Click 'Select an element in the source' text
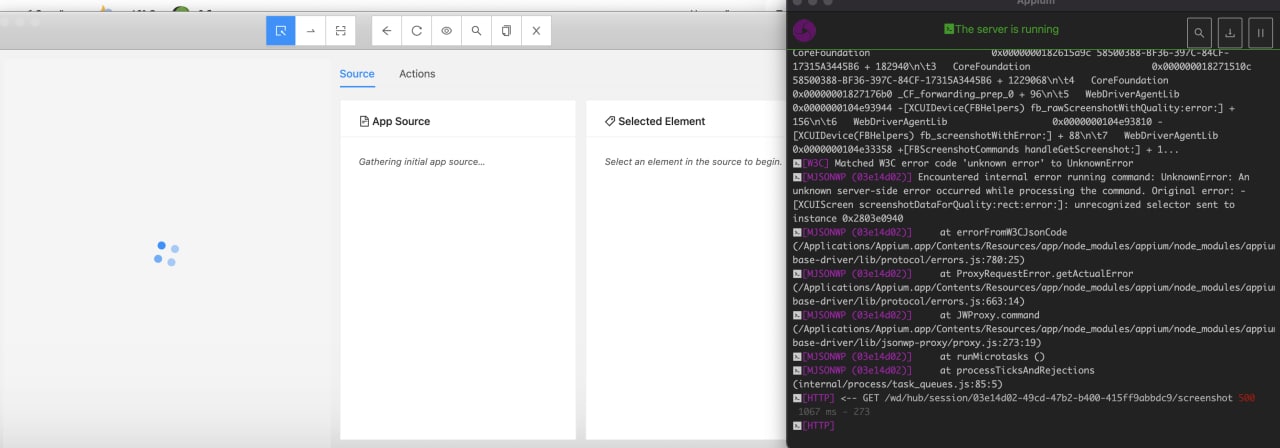The height and width of the screenshot is (448, 1280). point(693,161)
